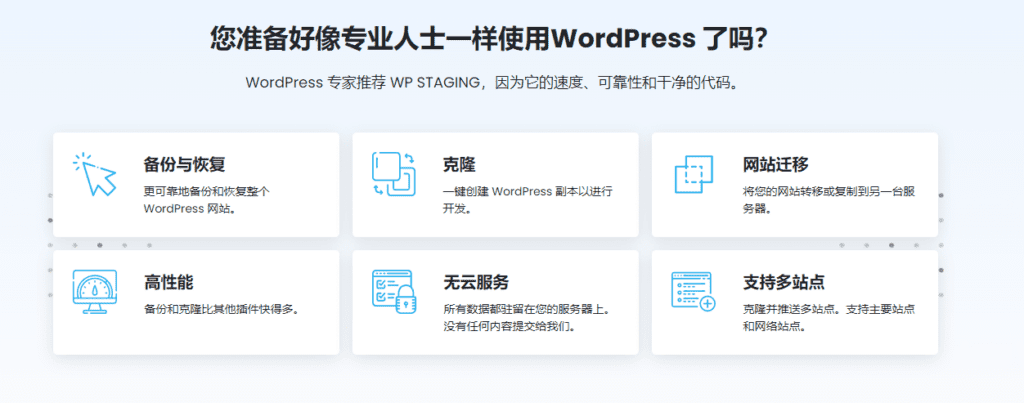
Task: Click the heading 您准备好像专业人士一样使用WordPress 了吗?
Action: 488,39
